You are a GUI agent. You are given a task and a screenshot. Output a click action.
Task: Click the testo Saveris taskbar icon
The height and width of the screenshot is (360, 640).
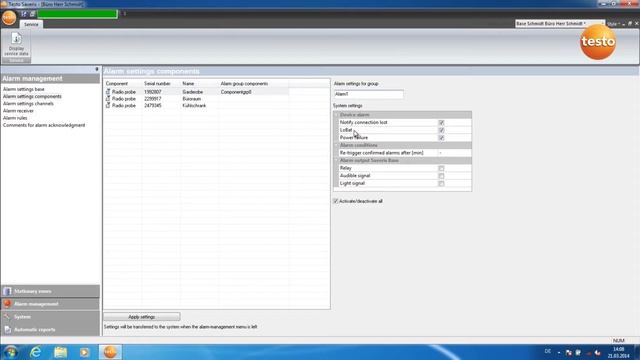[110, 352]
